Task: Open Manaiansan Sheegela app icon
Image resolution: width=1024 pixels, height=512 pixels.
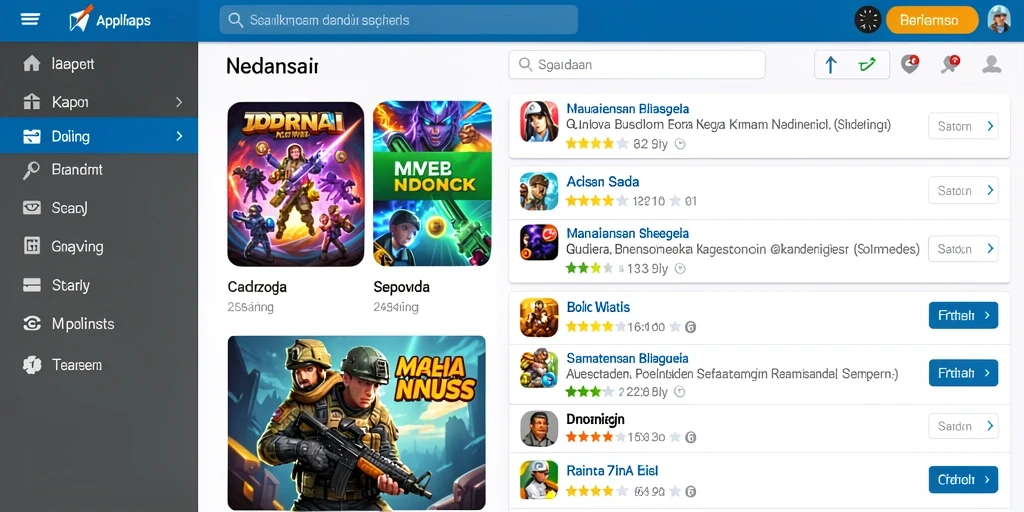Action: [539, 242]
